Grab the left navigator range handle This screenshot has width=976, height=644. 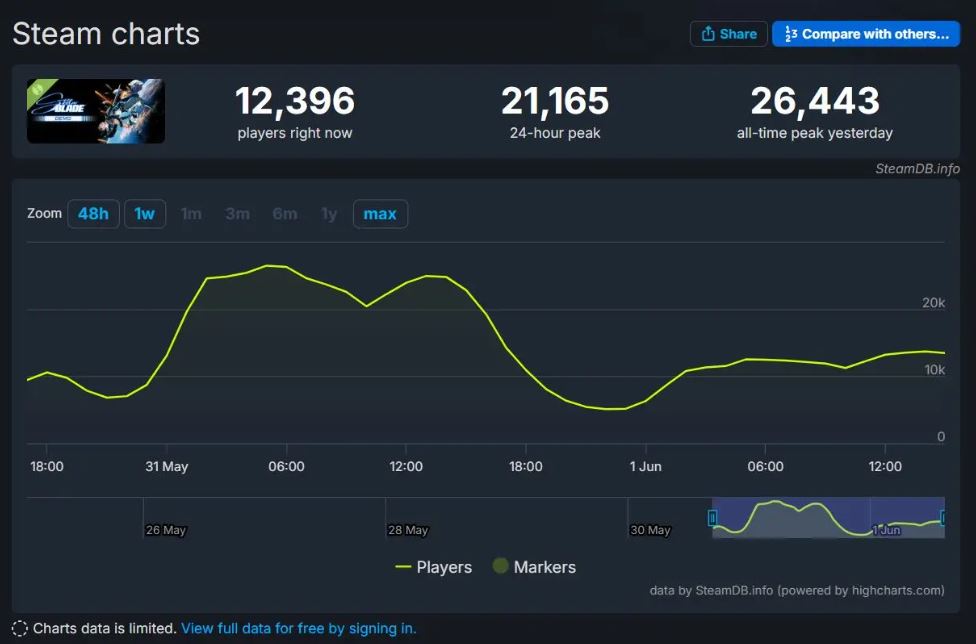point(713,518)
